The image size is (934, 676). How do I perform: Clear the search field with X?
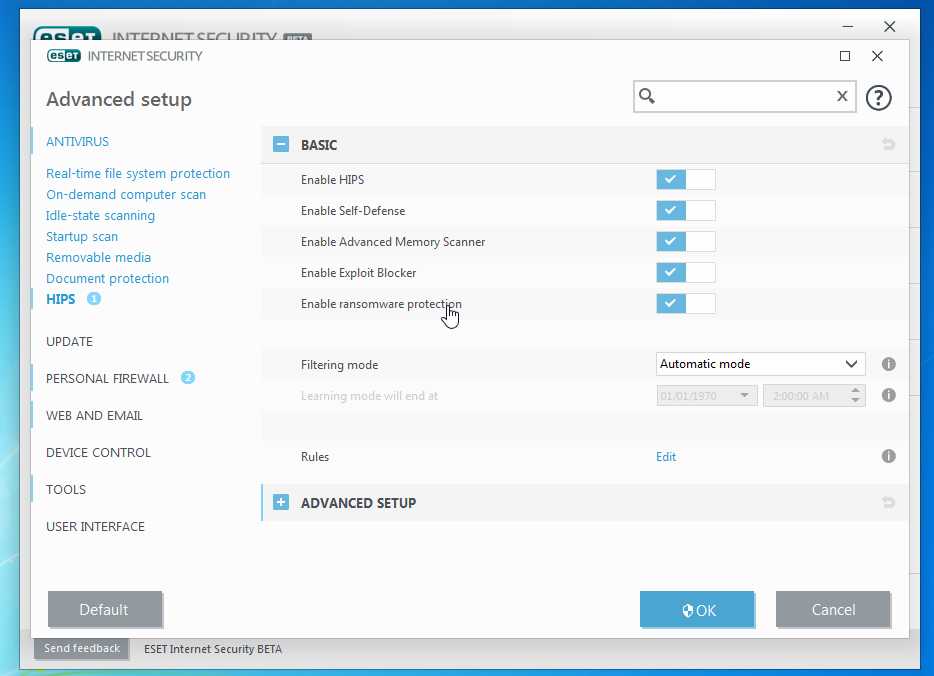(x=842, y=96)
